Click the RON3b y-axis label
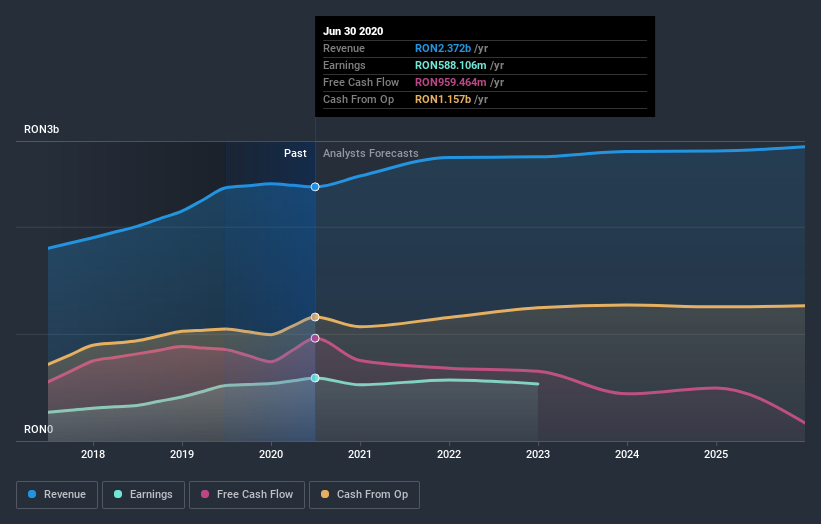 (x=41, y=129)
